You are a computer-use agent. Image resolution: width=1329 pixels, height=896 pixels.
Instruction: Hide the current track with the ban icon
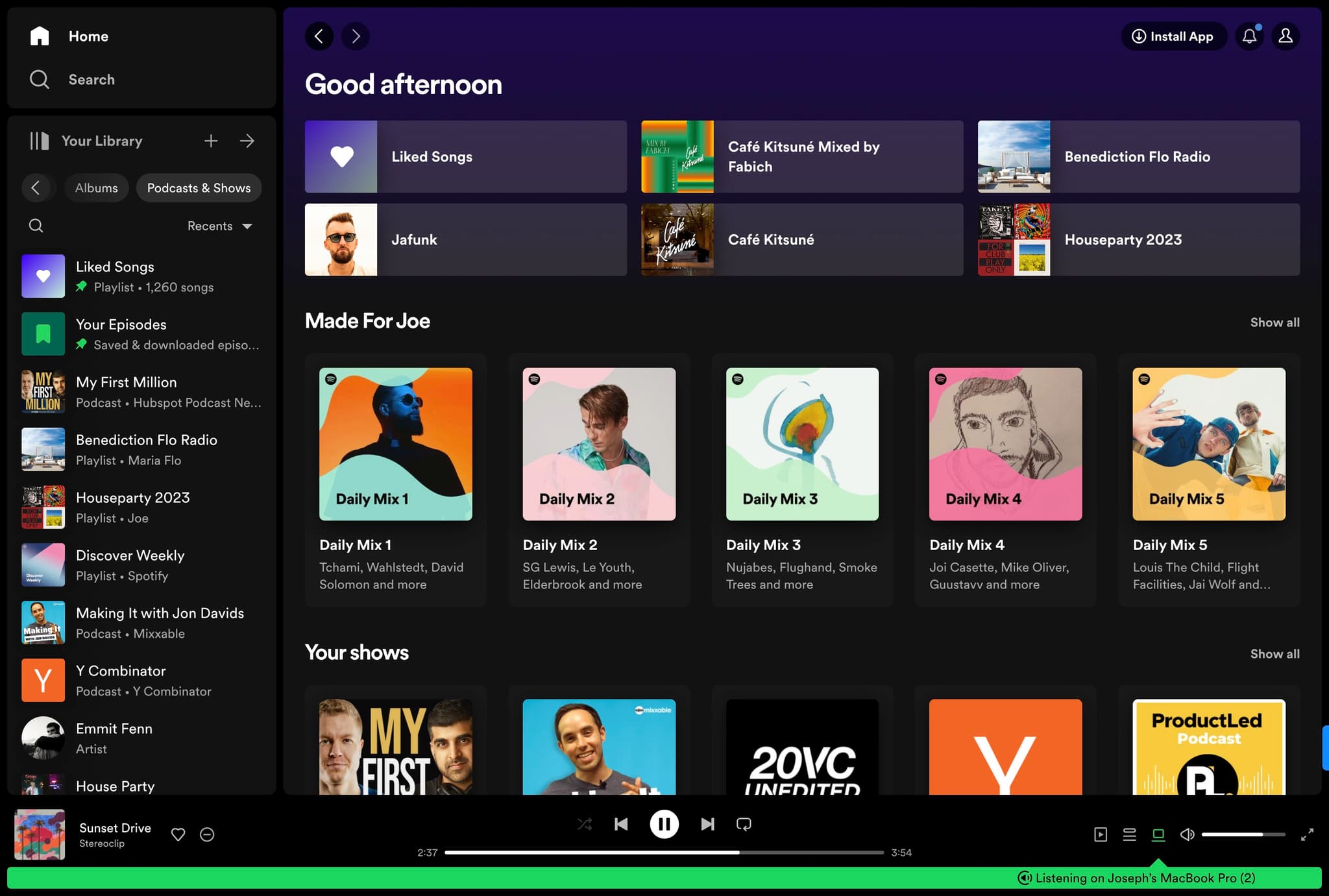207,834
